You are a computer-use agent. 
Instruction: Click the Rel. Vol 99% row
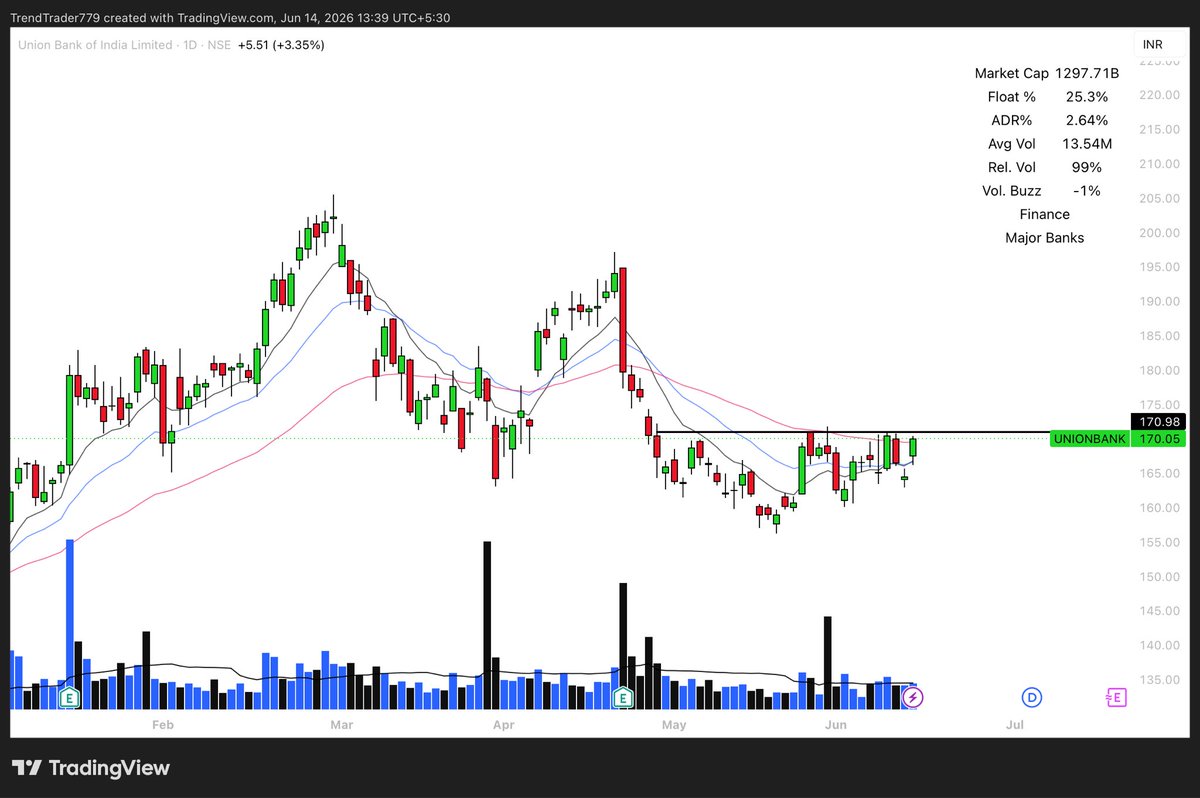[1046, 167]
